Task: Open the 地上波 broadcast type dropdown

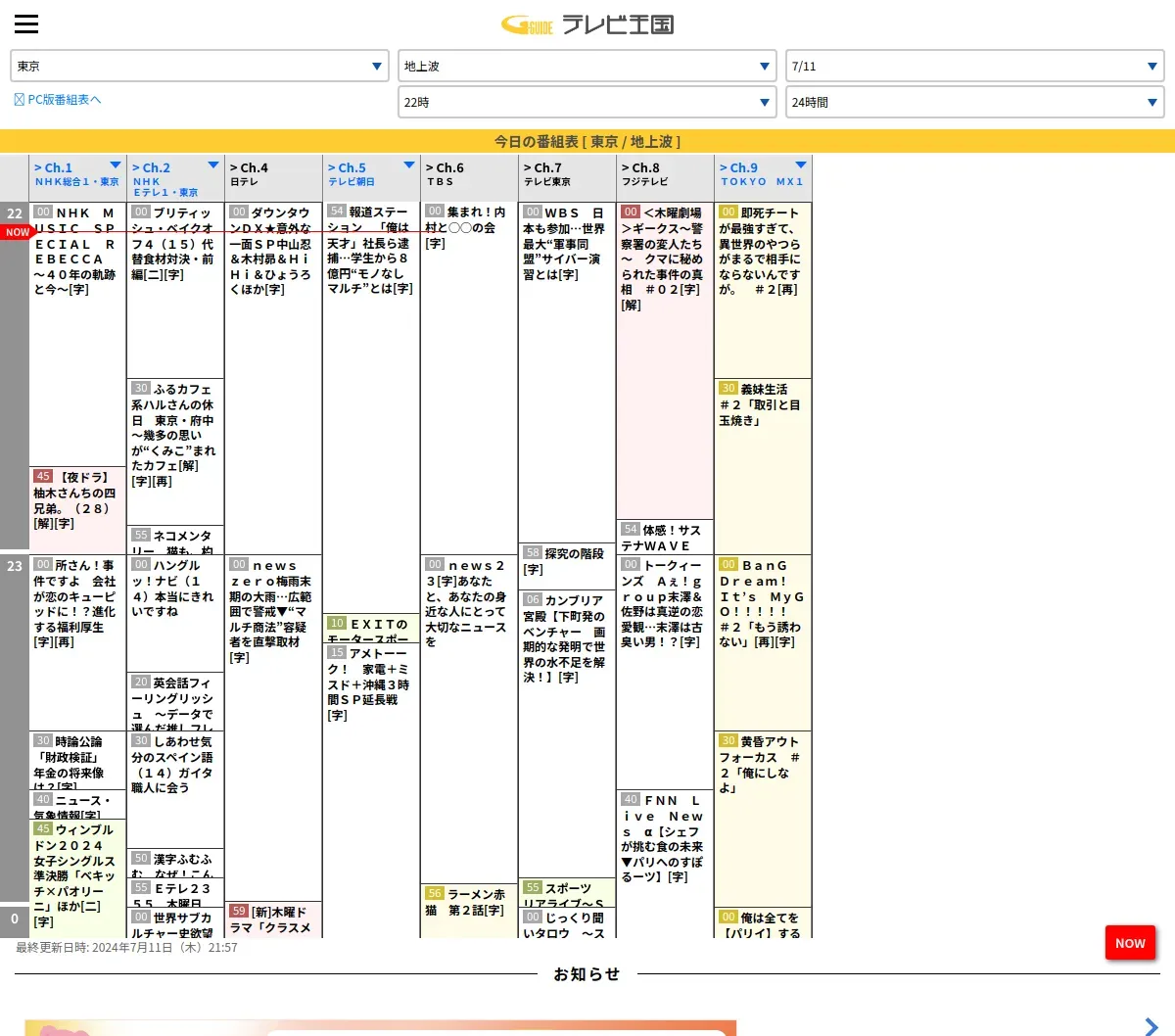Action: pos(587,67)
